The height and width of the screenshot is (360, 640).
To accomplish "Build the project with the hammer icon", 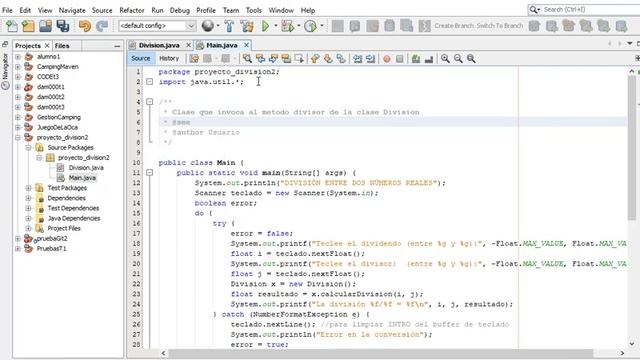I will 229,26.
